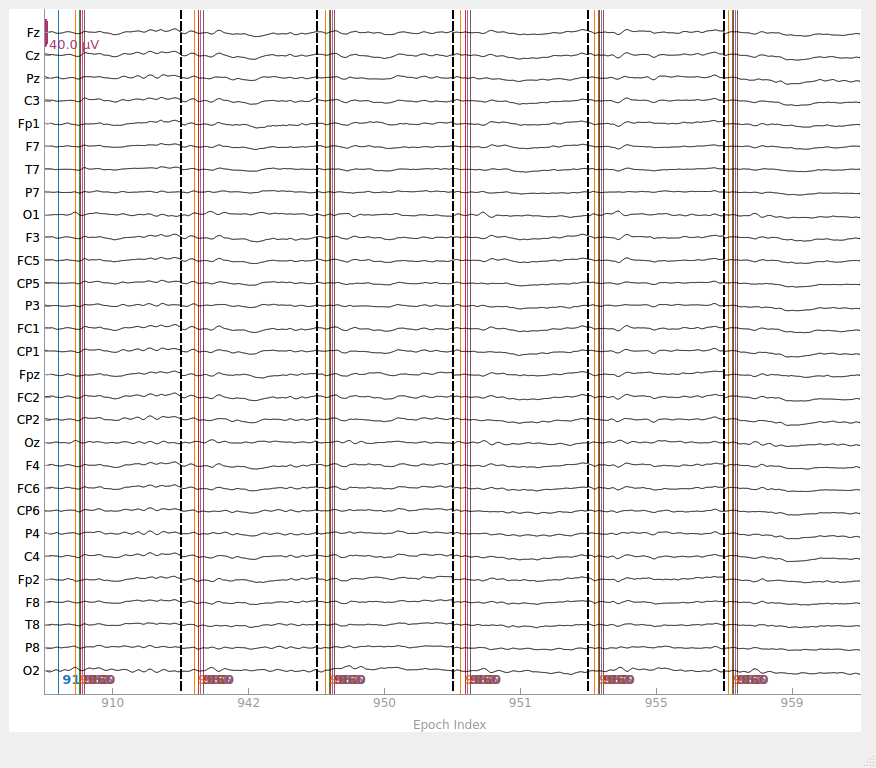Click the CP5 channel label
This screenshot has height=768, width=876.
(28, 284)
